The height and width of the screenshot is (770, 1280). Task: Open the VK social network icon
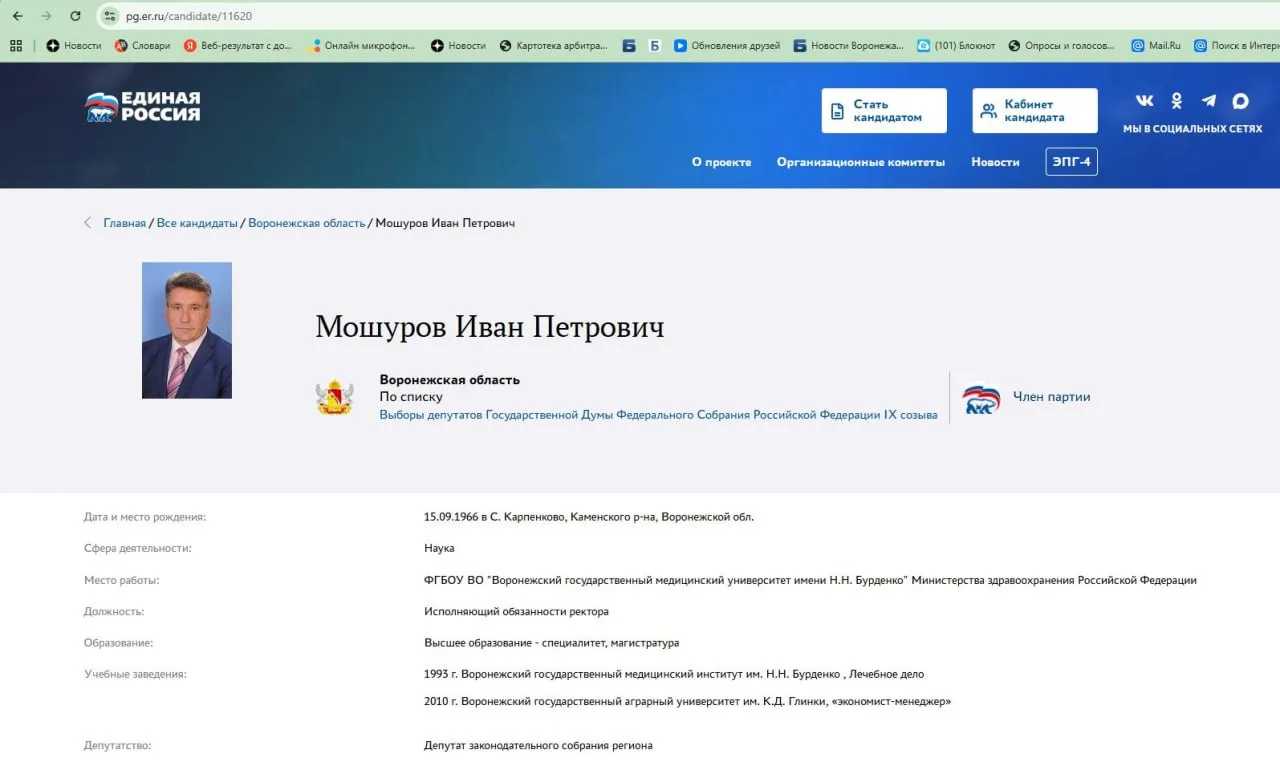[x=1144, y=100]
